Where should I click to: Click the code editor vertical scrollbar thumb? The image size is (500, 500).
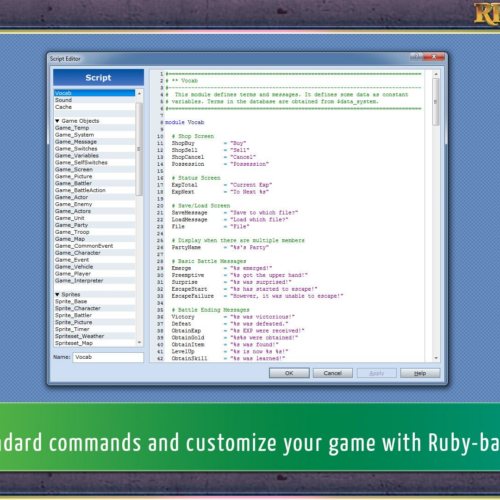tap(436, 102)
